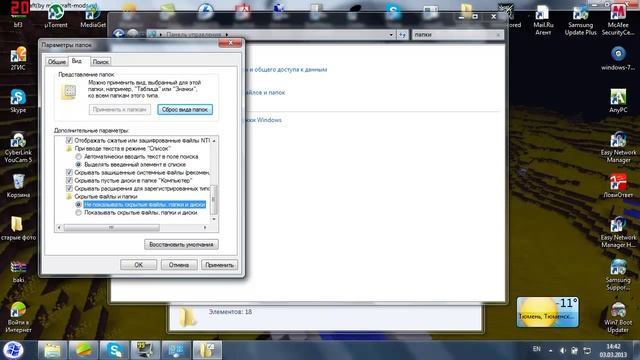This screenshot has height=360, width=640.
Task: Launch the AnyPC desktop shortcut
Action: [x=618, y=101]
